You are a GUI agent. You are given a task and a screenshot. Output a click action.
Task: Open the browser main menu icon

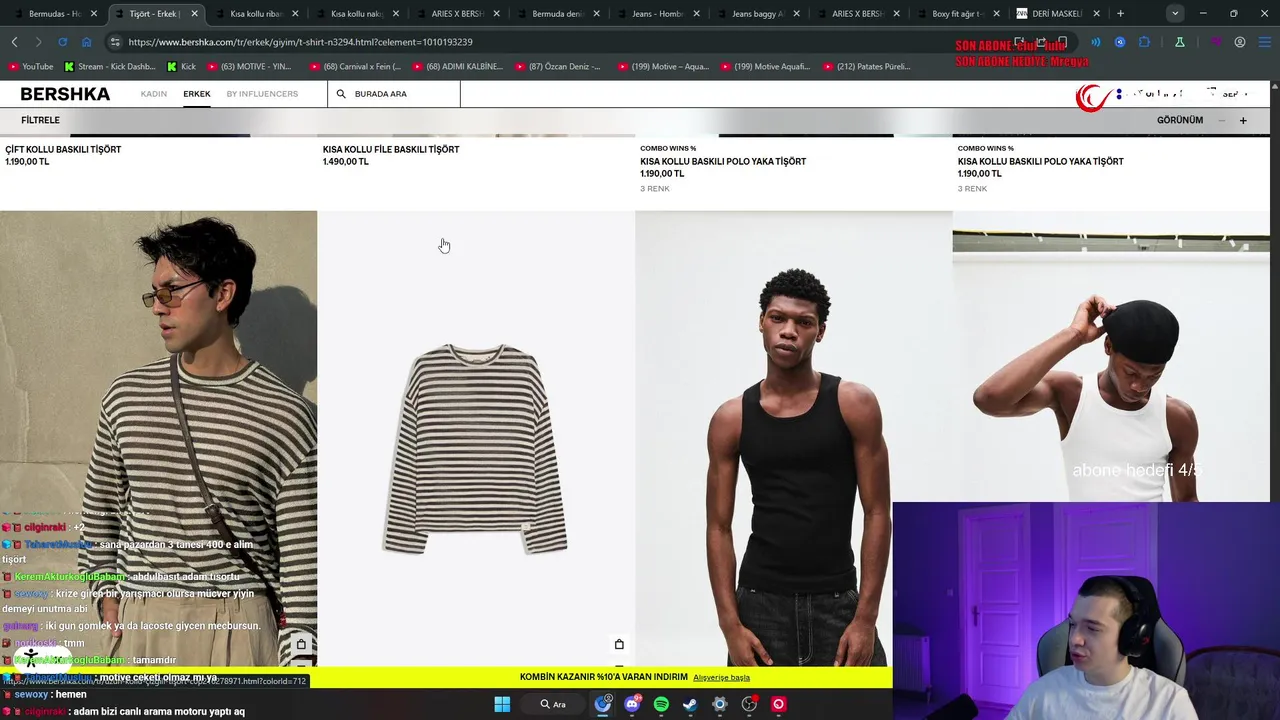[1264, 42]
